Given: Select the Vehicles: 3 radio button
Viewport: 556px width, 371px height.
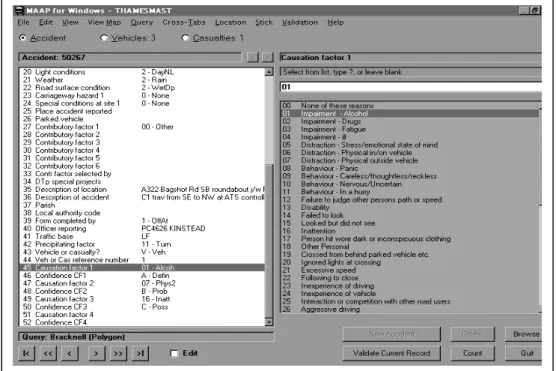Looking at the screenshot, I should tap(104, 38).
